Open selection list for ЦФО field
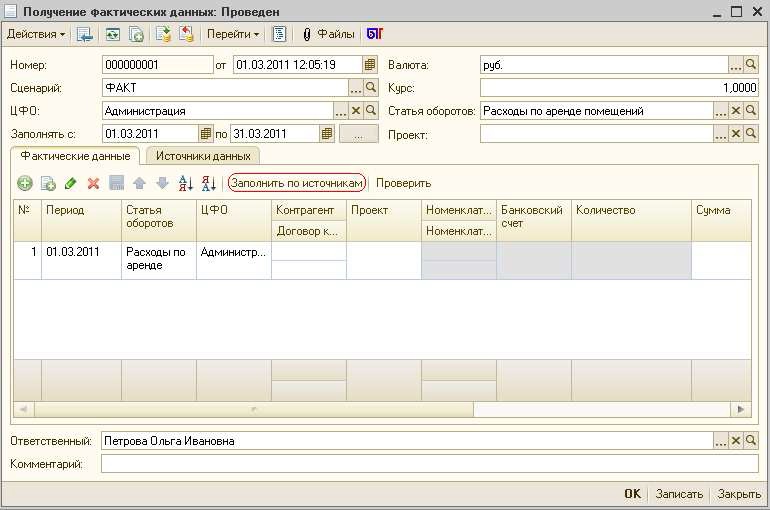 click(341, 111)
